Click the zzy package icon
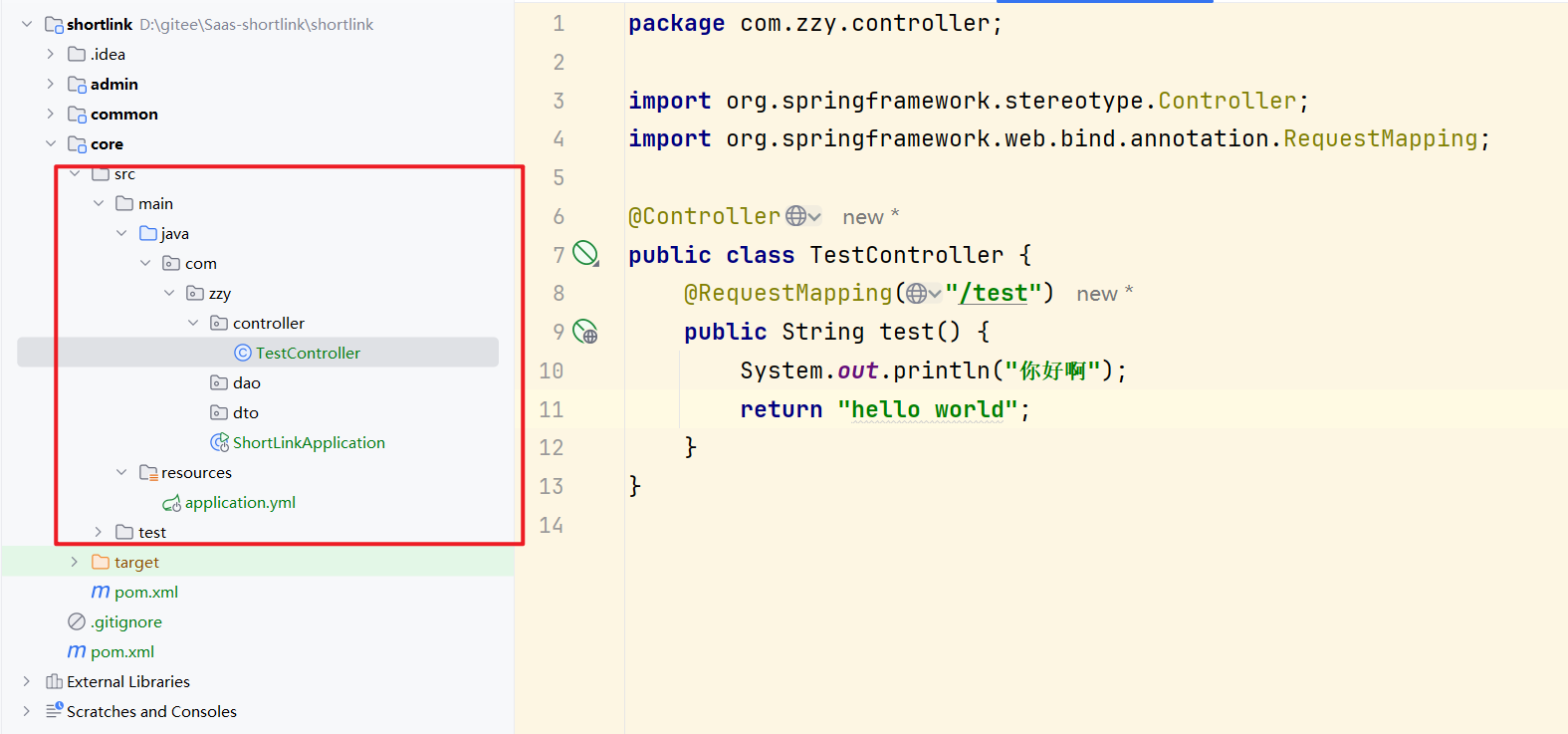Image resolution: width=1568 pixels, height=734 pixels. 195,293
